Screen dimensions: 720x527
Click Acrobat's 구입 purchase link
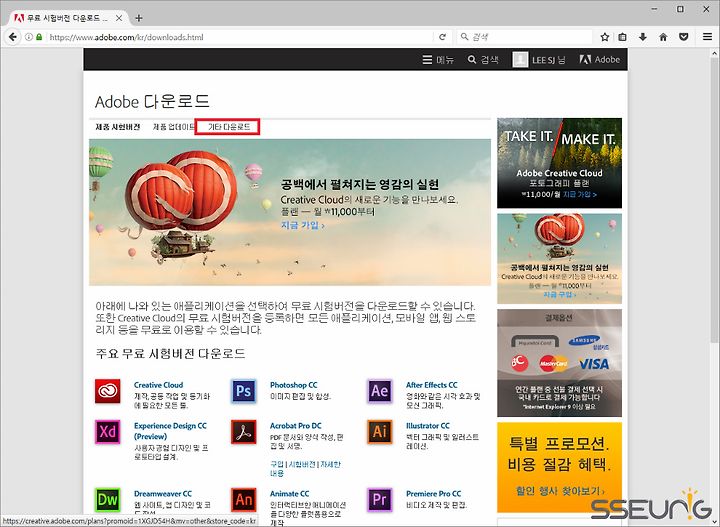click(x=277, y=464)
